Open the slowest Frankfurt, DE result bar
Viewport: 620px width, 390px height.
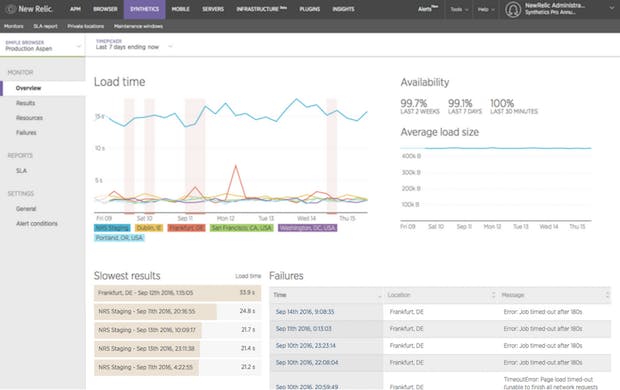tap(177, 293)
